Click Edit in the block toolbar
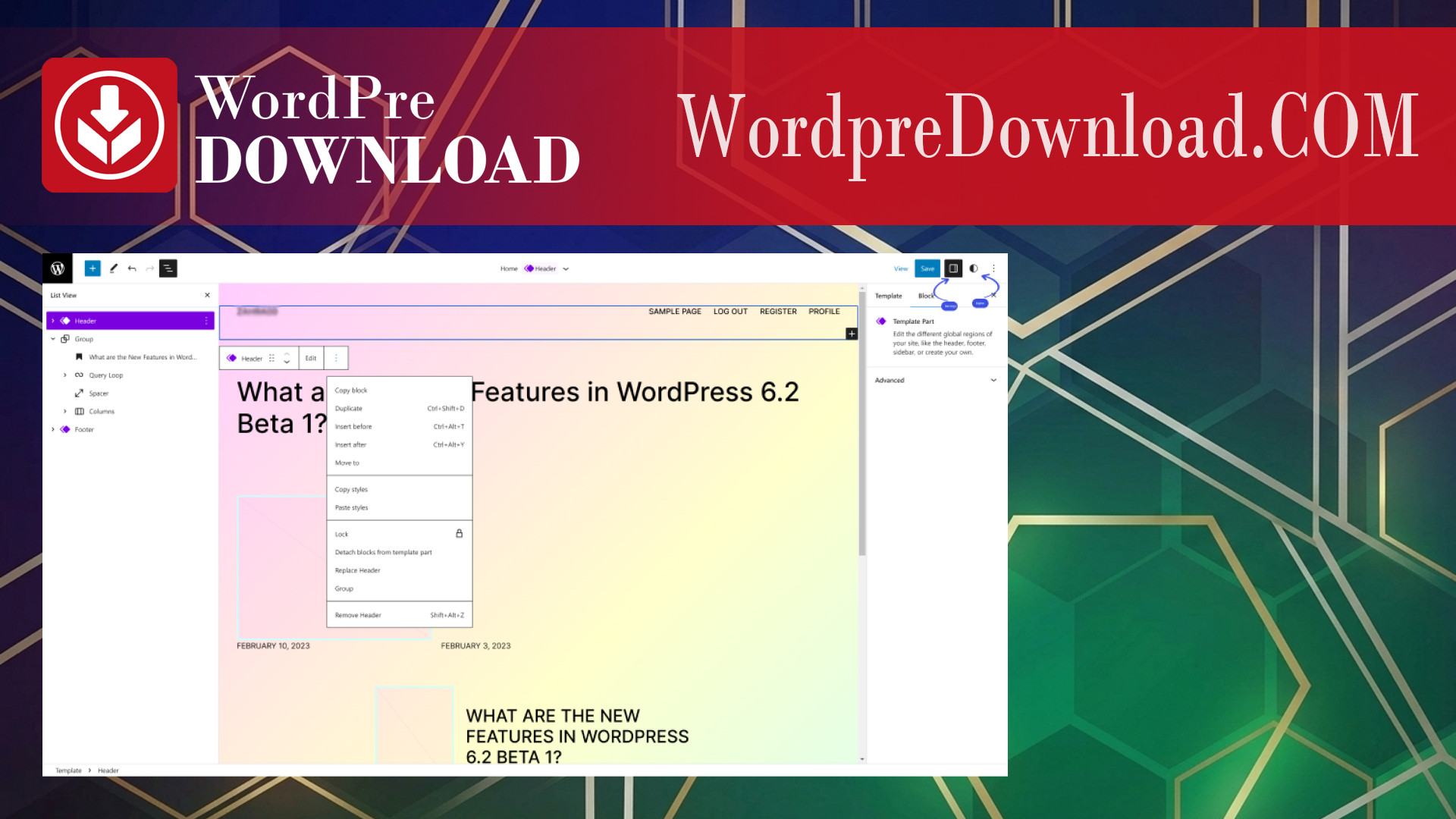Screen dimensions: 1456x819 [311, 359]
